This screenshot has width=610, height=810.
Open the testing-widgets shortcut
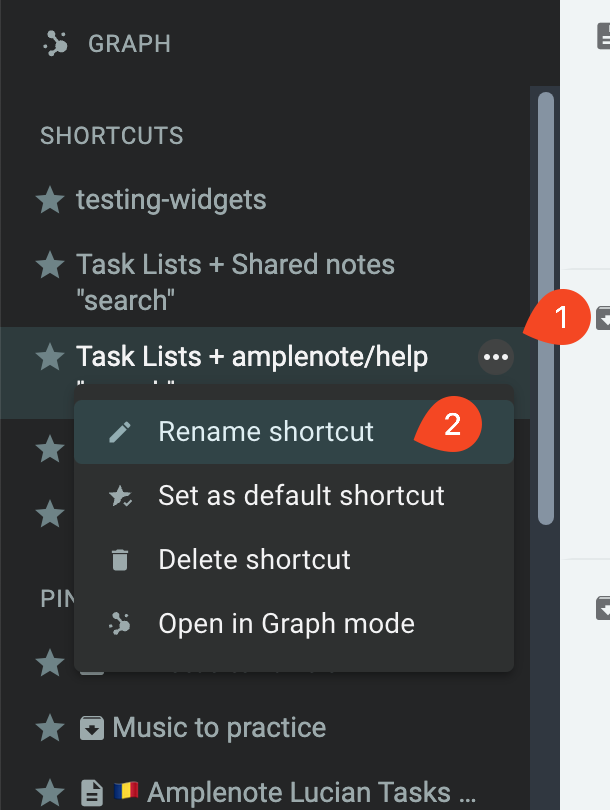(171, 200)
